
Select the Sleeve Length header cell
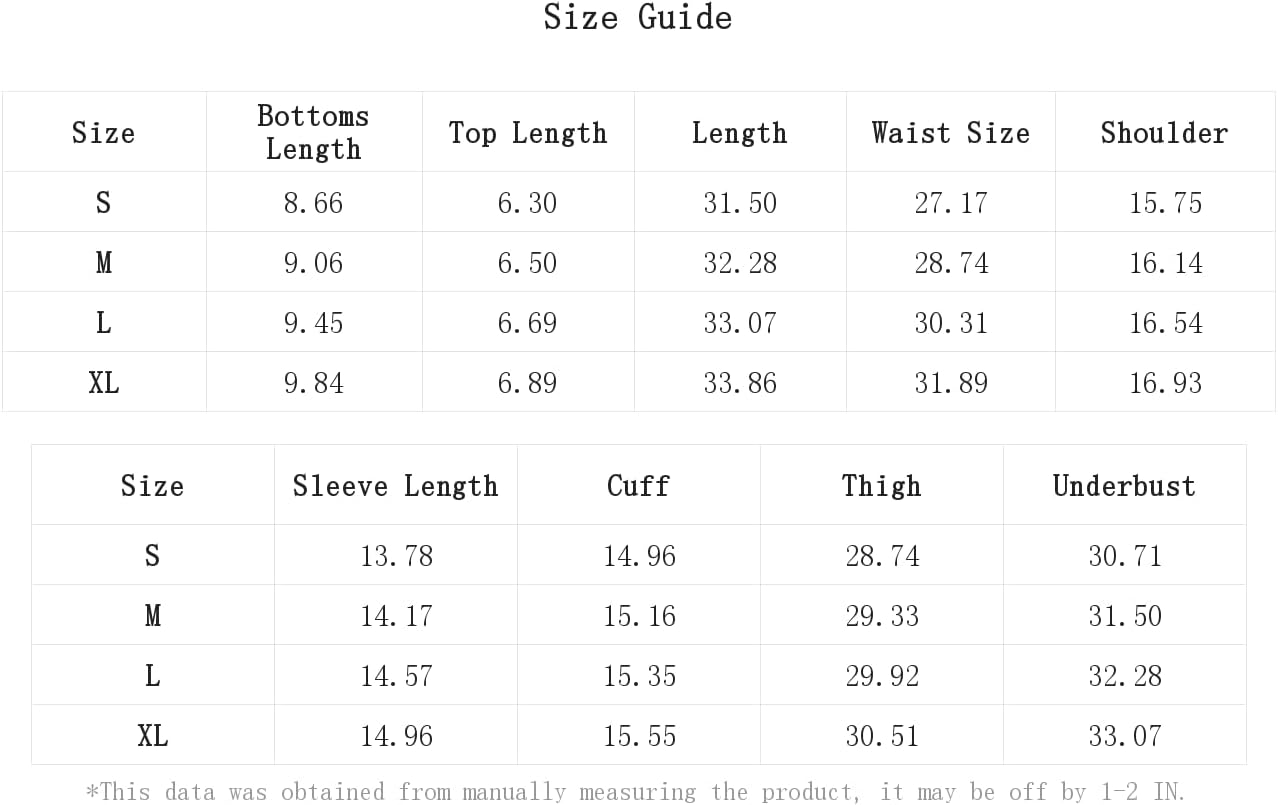click(395, 486)
